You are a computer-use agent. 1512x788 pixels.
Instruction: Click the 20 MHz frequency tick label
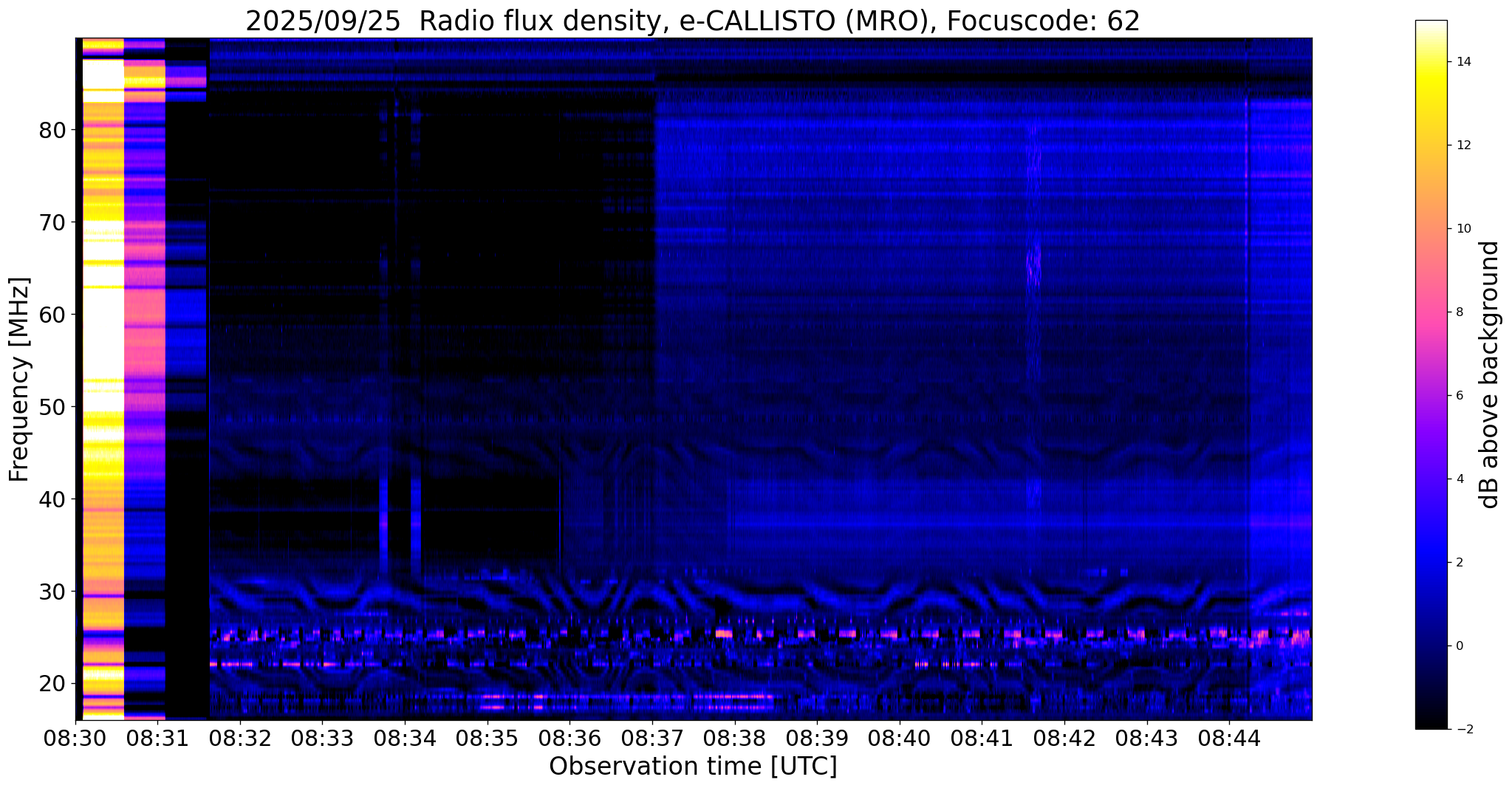[52, 684]
